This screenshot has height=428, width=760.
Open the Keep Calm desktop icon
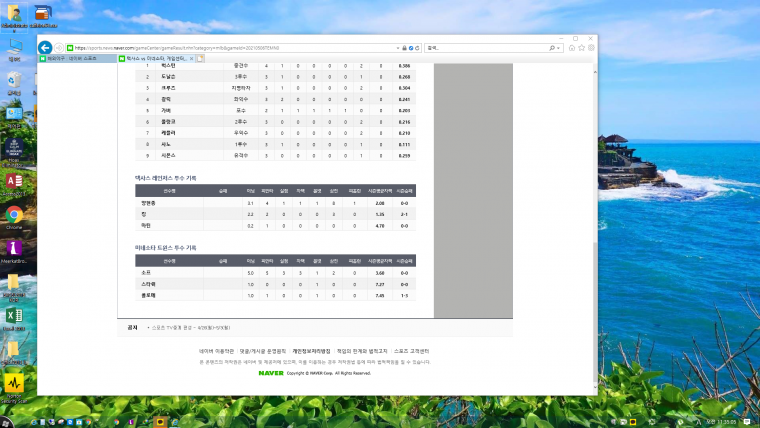pos(14,152)
